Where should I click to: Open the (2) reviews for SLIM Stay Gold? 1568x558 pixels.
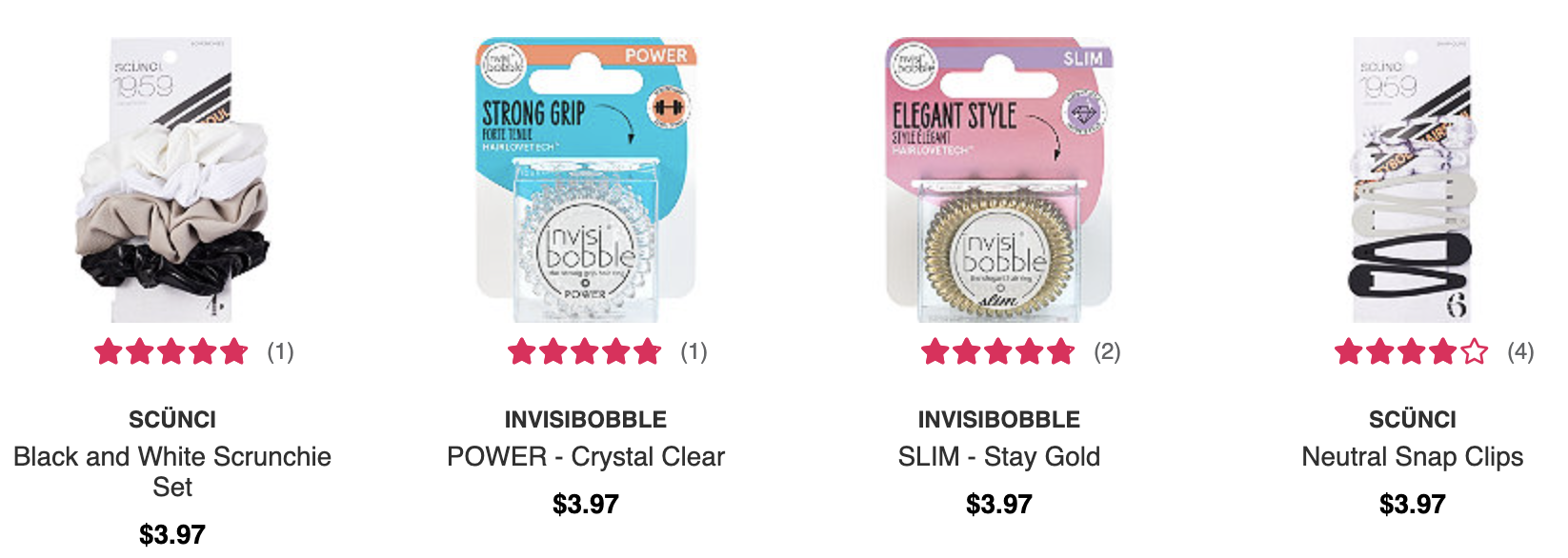coord(1107,352)
